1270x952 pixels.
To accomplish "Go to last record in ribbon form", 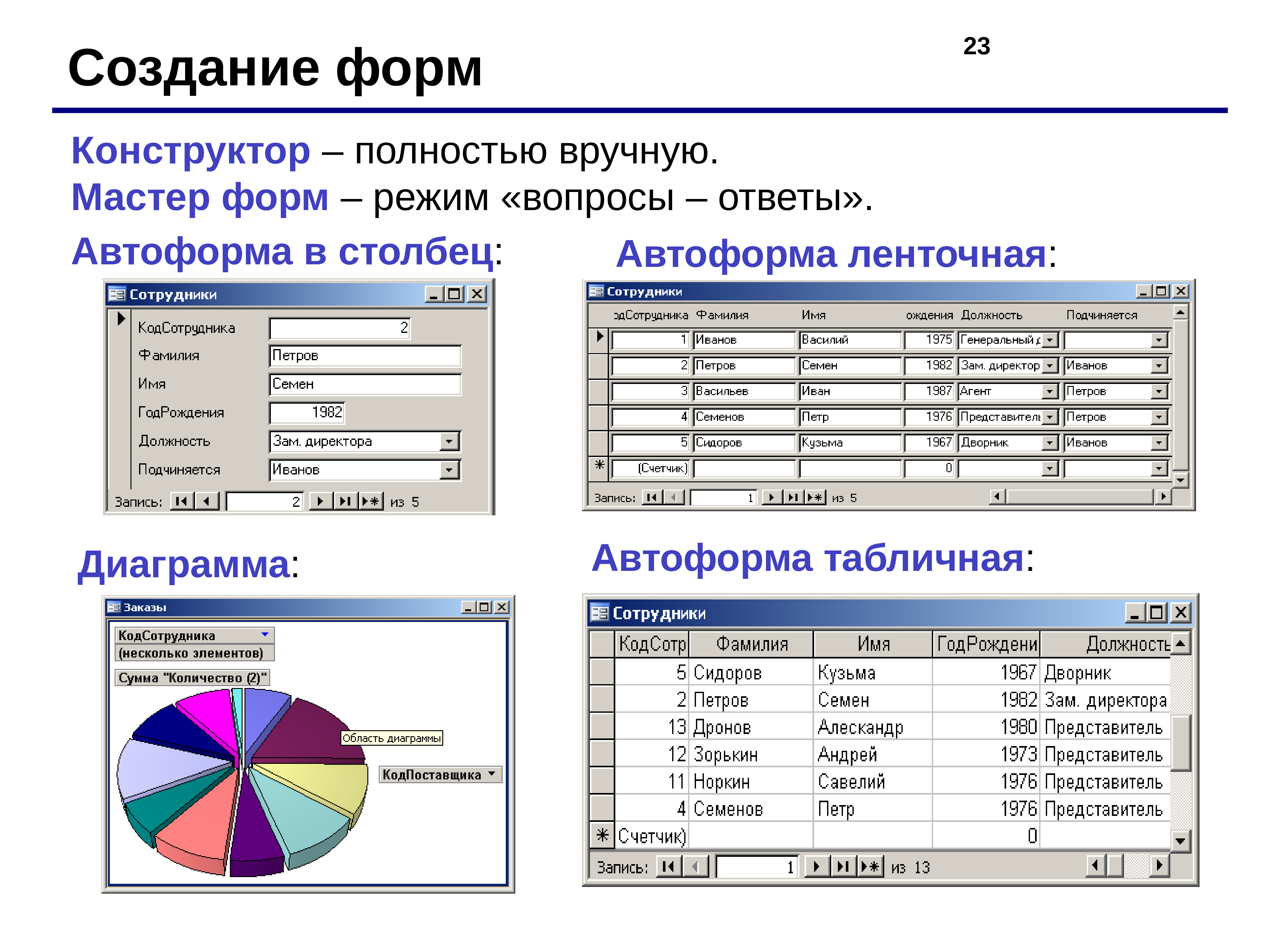I will [793, 497].
